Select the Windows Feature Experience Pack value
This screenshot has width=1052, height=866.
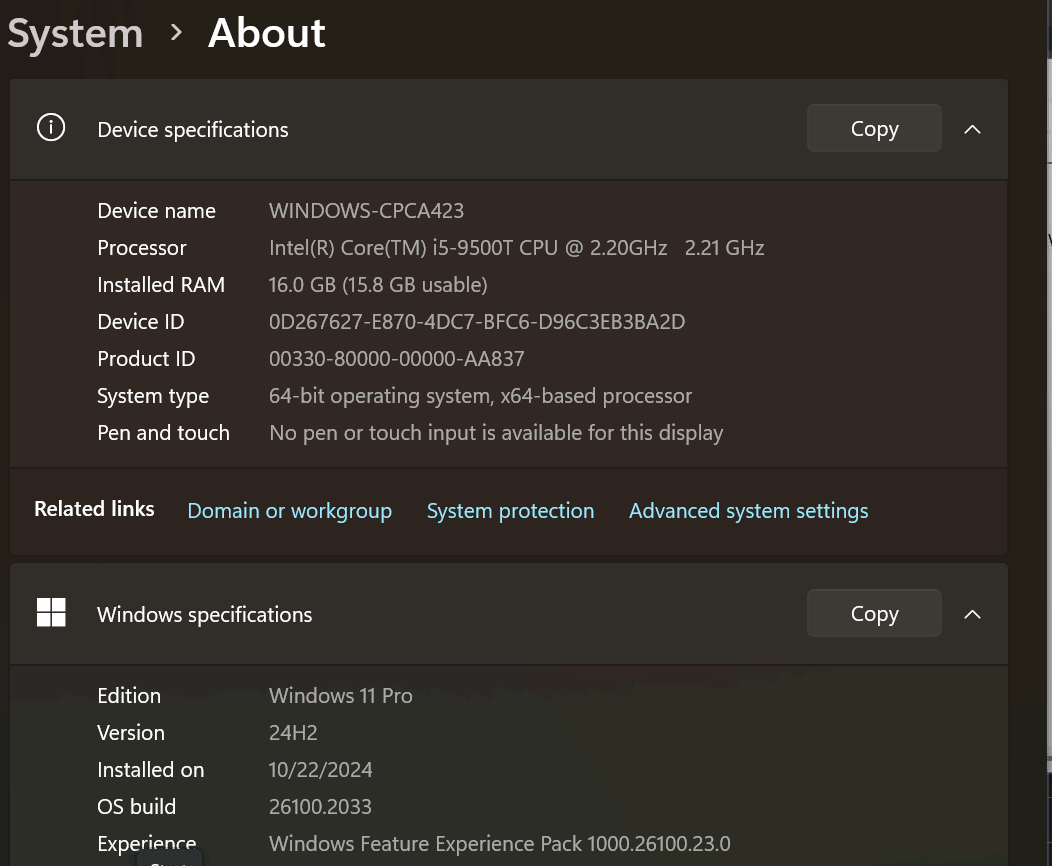[500, 844]
